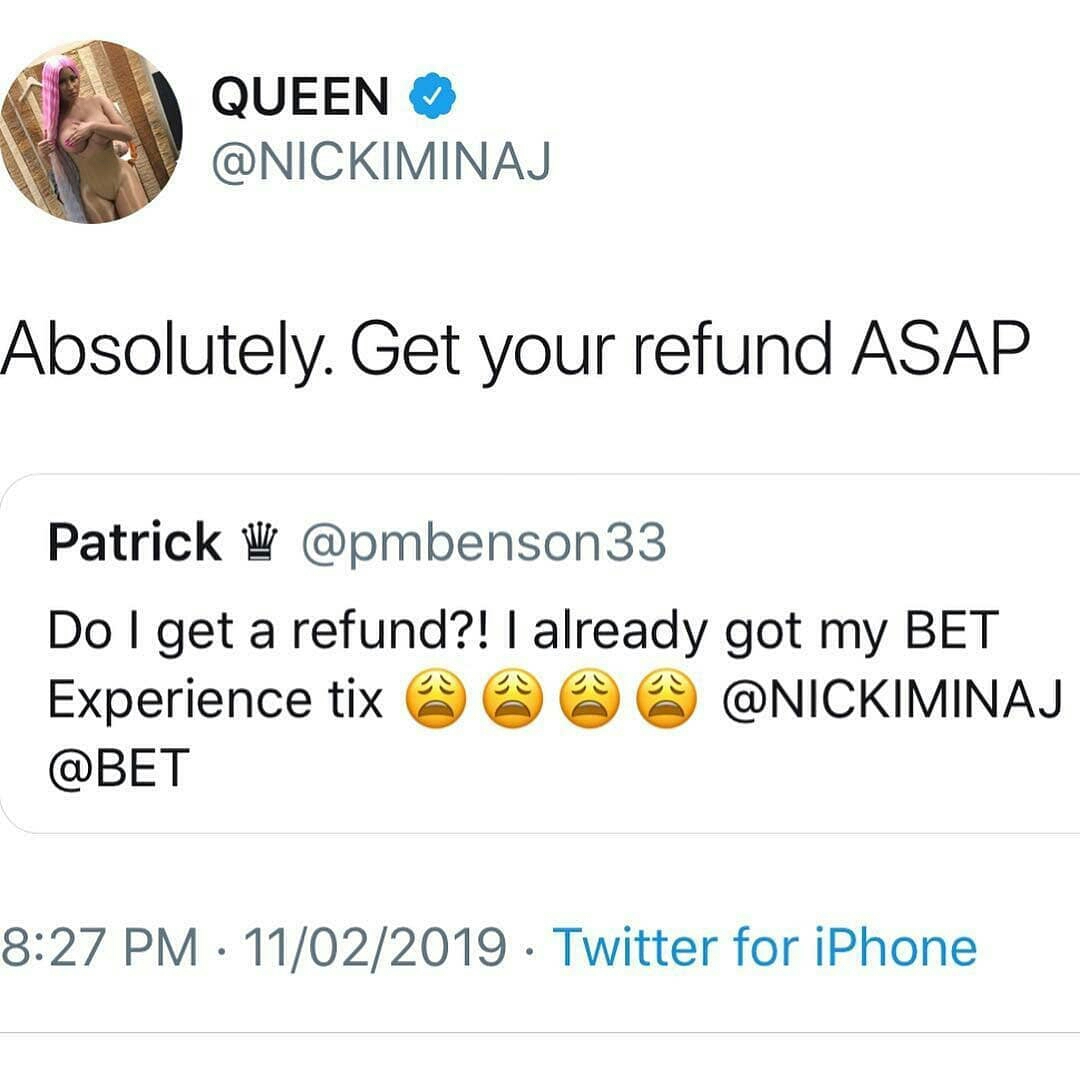Open the @NICKIMINAJ handle under QUEEN
The height and width of the screenshot is (1080, 1080).
click(x=382, y=163)
